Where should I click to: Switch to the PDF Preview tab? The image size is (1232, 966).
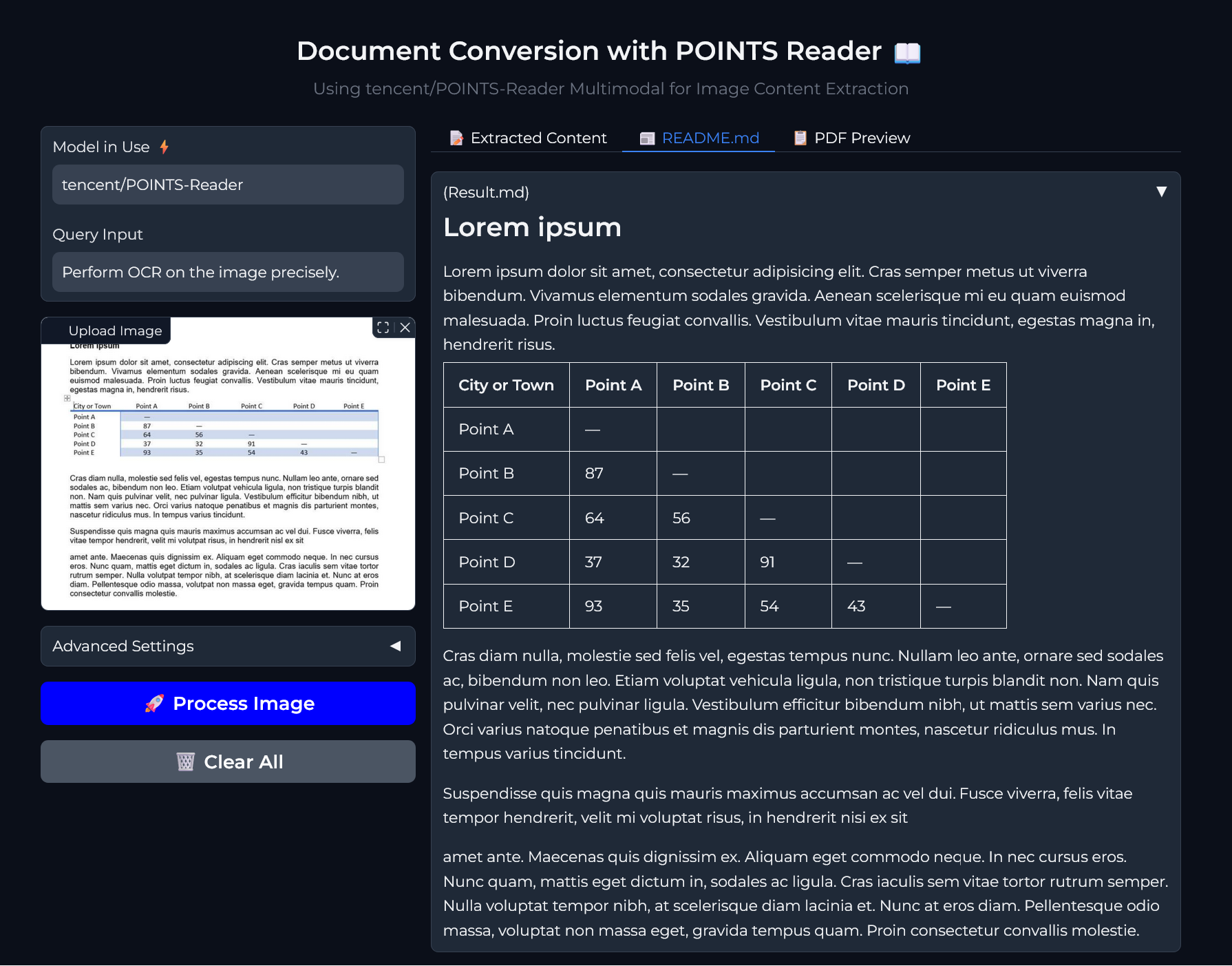[851, 138]
